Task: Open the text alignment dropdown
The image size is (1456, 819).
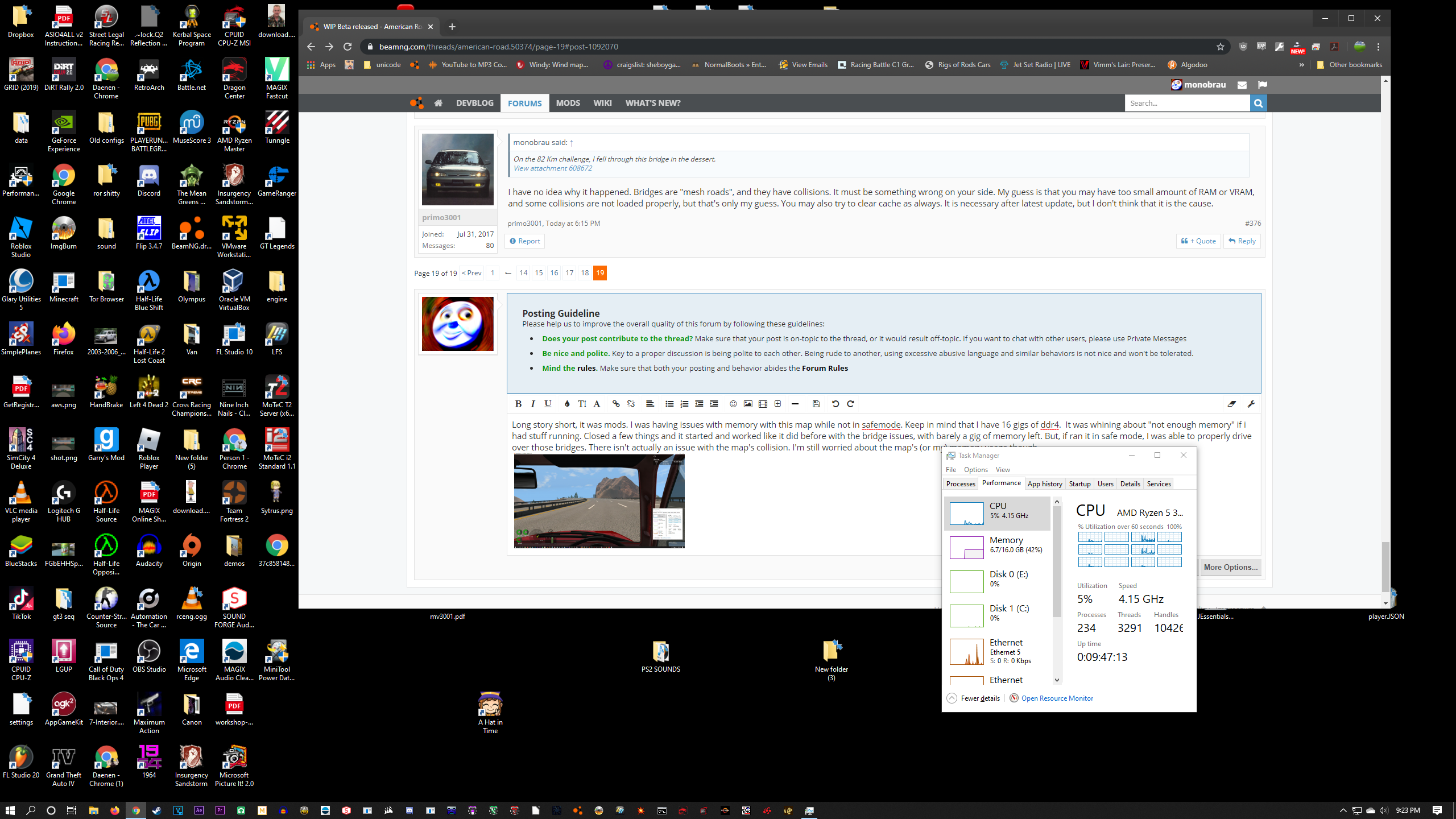Action: 650,404
